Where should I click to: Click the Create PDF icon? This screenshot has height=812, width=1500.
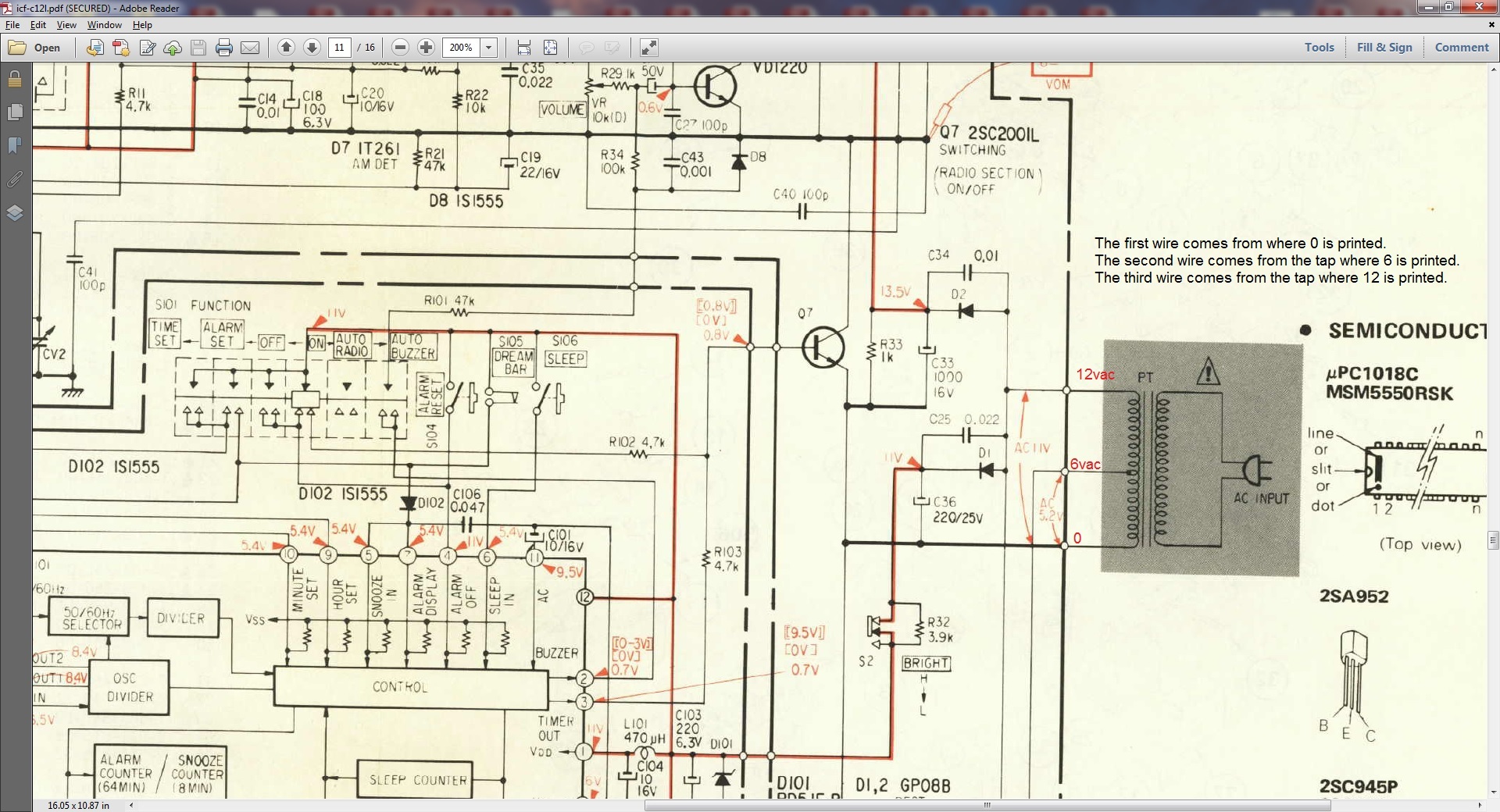[121, 48]
